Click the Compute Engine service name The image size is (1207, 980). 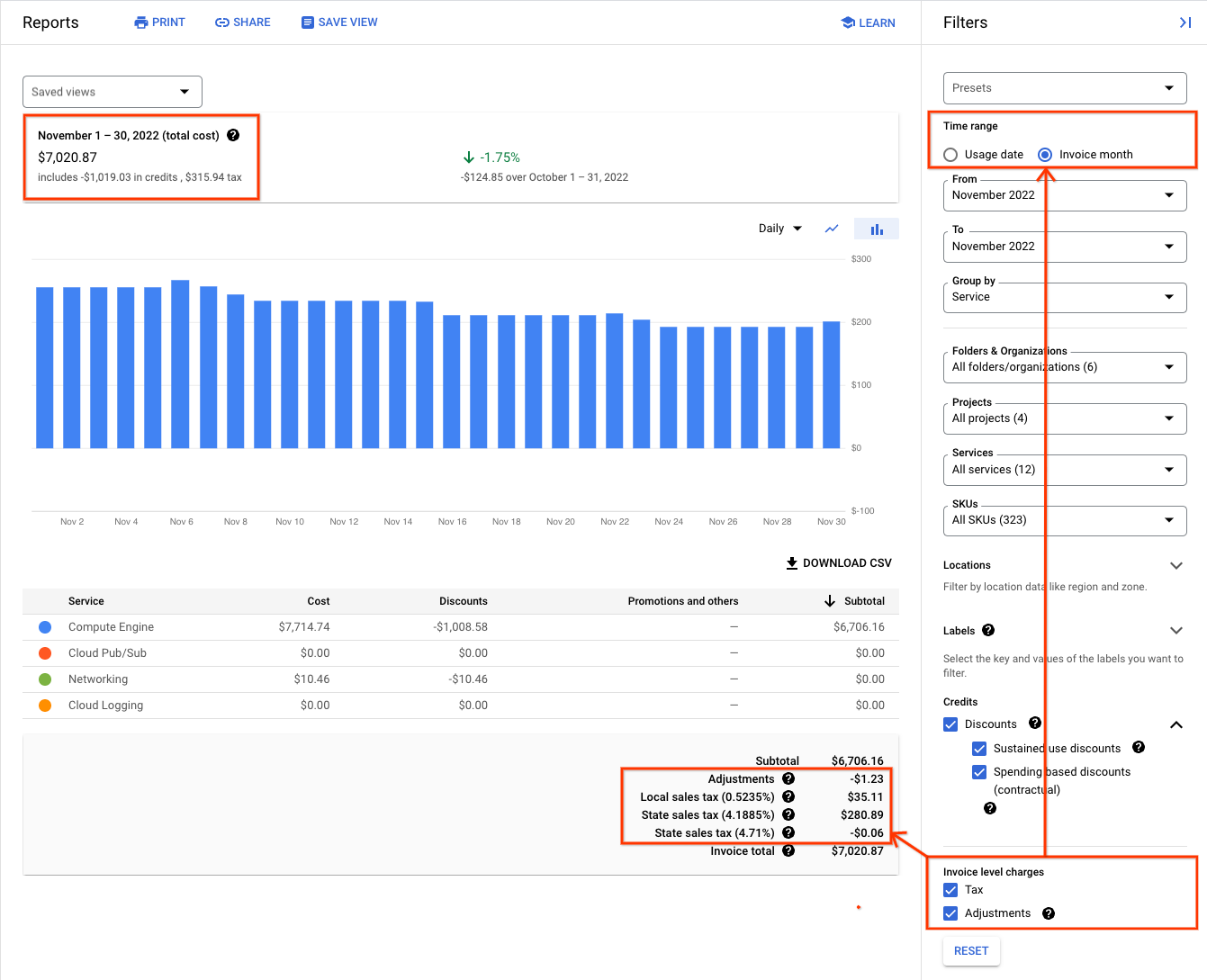pos(111,627)
